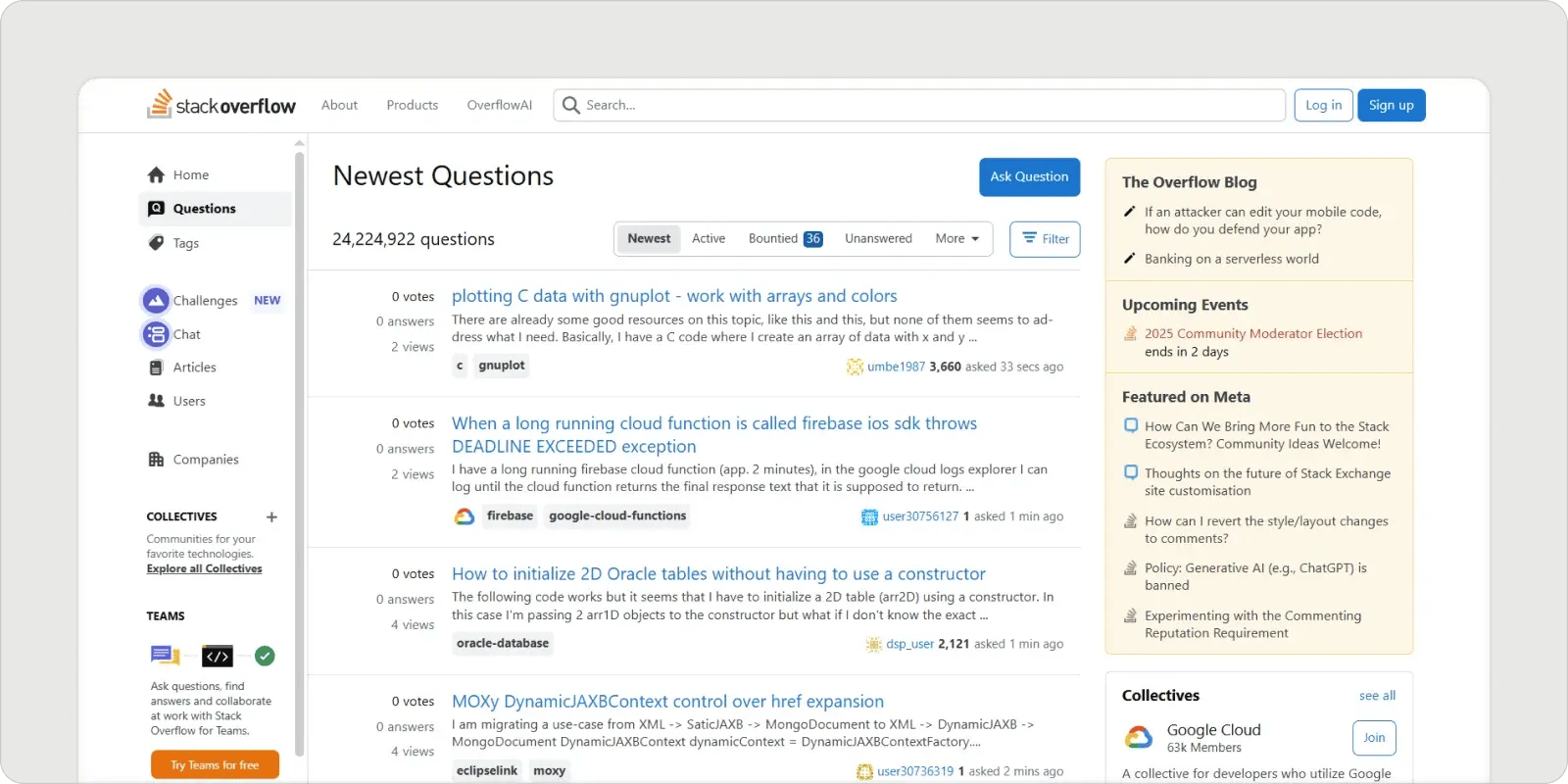Focus the Search input field
The image size is (1568, 784).
pos(919,105)
